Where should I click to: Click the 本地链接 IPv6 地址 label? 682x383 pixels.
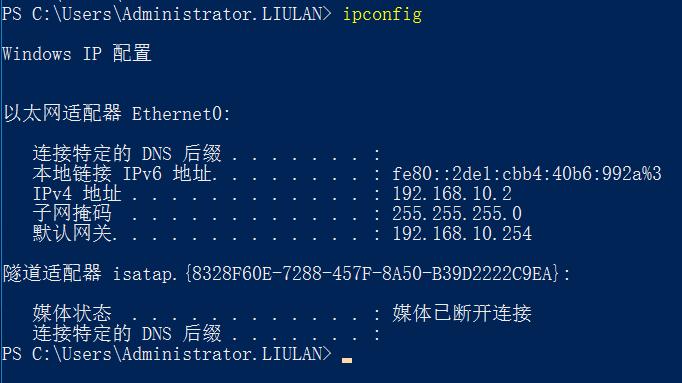pyautogui.click(x=122, y=173)
